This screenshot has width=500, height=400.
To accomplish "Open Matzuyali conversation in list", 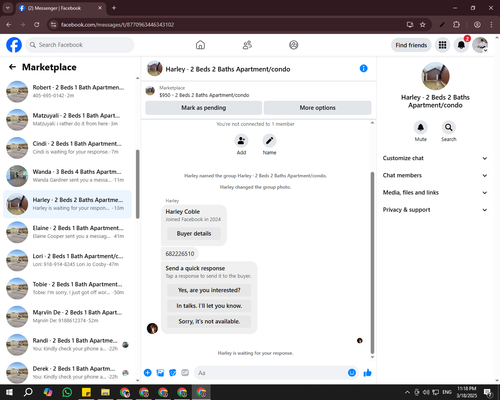I will click(x=67, y=119).
